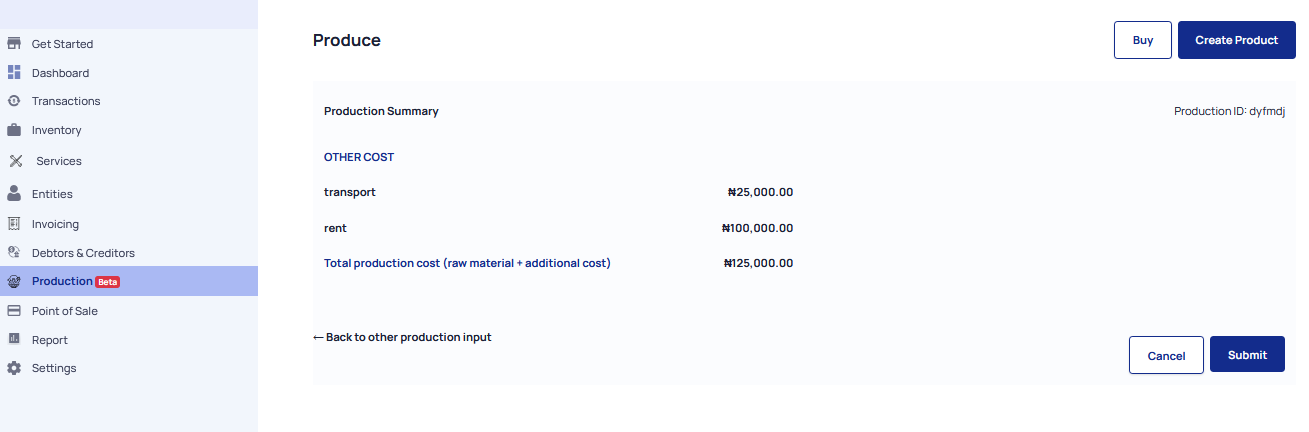Click the Invoicing document icon

pos(14,224)
